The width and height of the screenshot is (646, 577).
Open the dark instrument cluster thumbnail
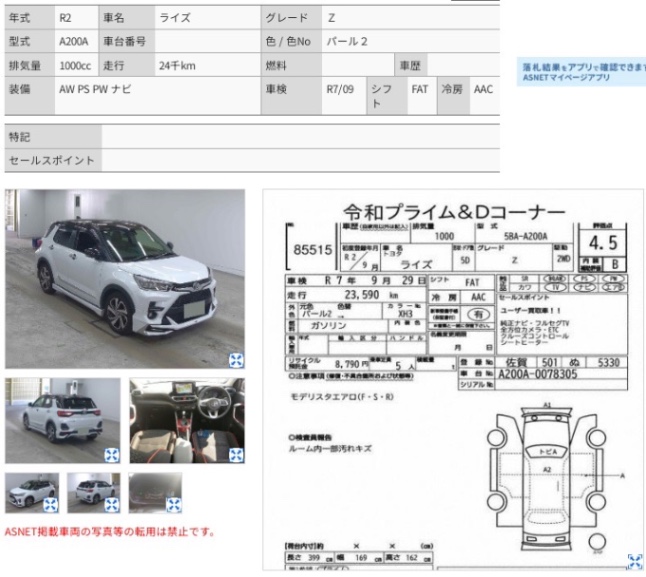pos(155,493)
